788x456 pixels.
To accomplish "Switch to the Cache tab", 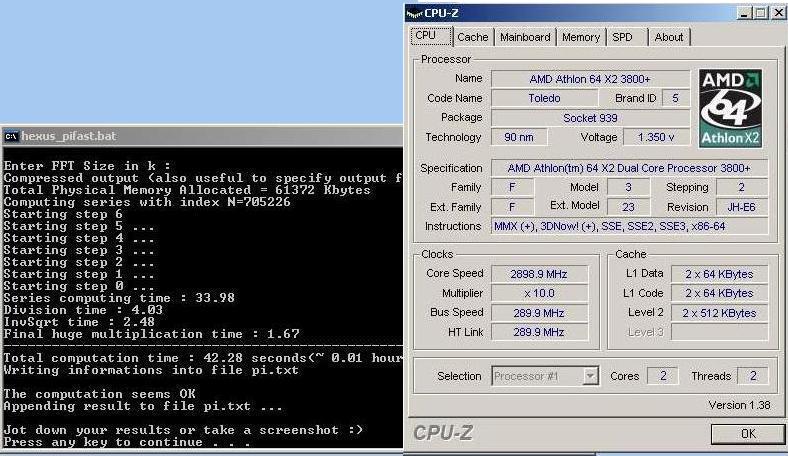I will (472, 37).
